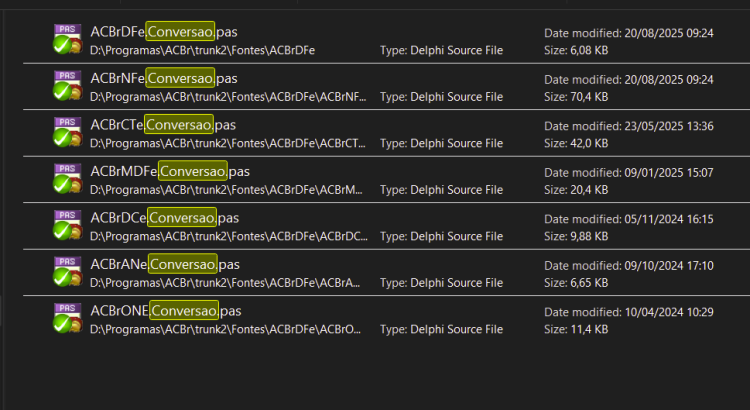Select the ACBrNFe.Conversao.pas file icon
Viewport: 750px width, 410px height.
click(67, 85)
